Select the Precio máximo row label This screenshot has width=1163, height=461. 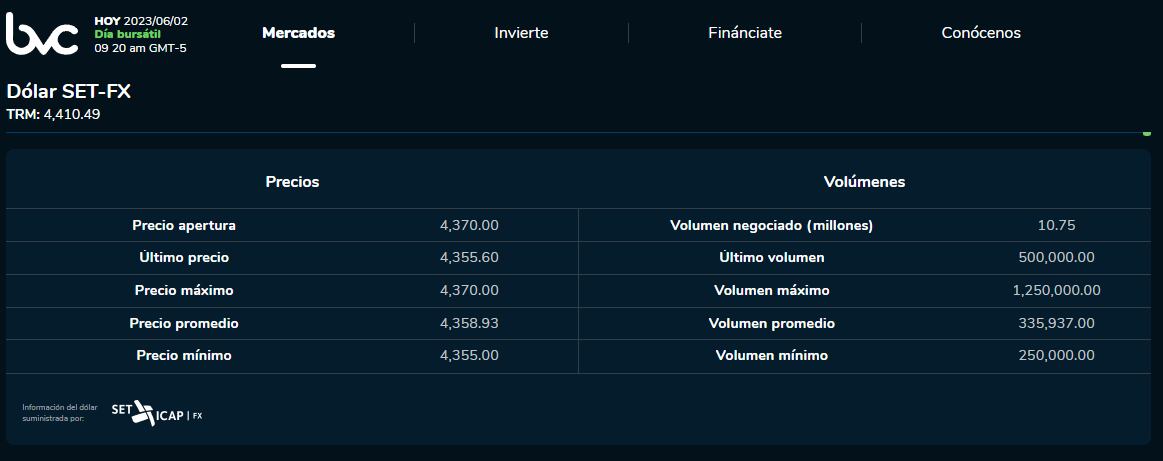click(x=184, y=290)
